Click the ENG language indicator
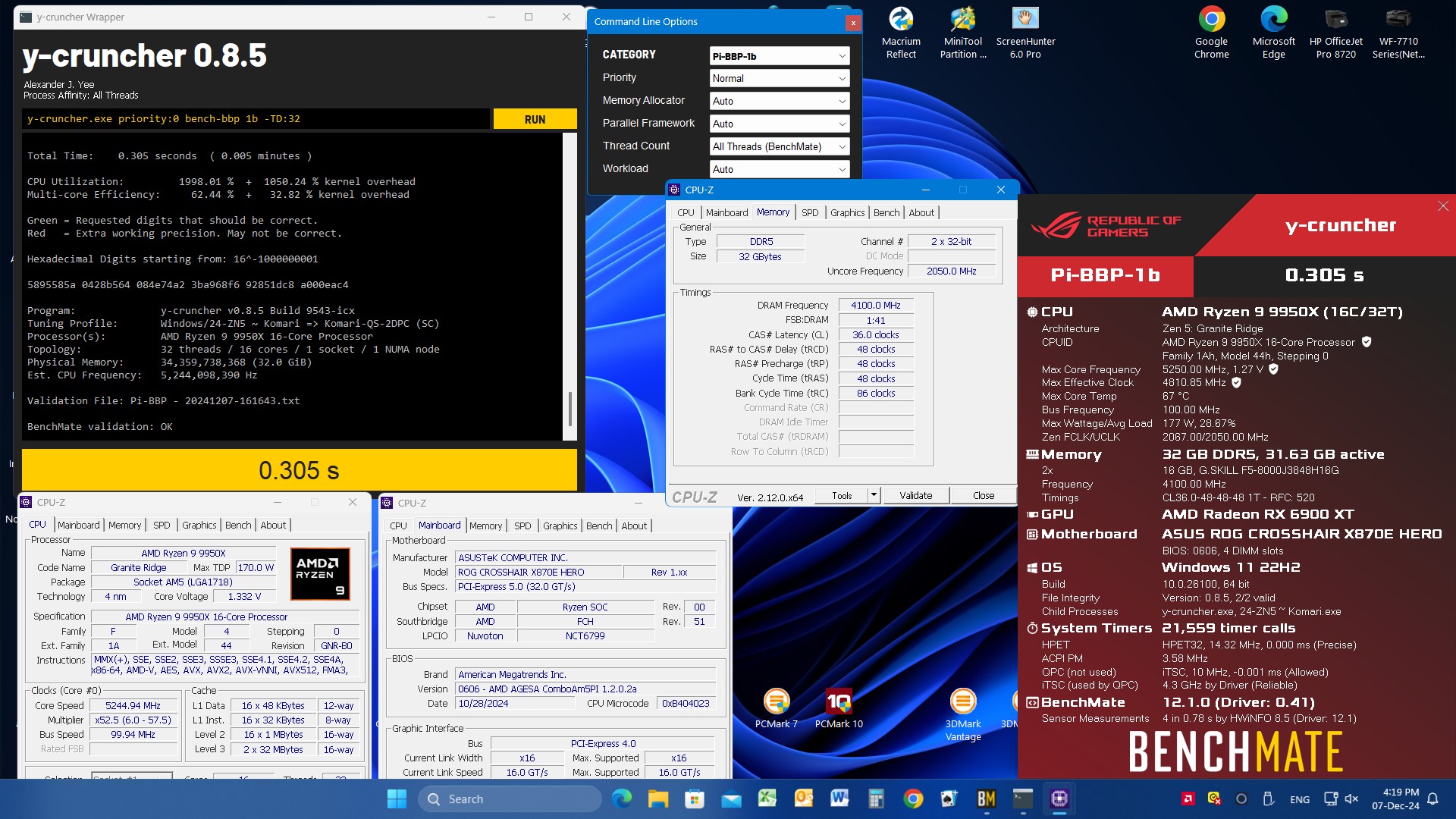Screen dimensions: 1456x819 click(1299, 799)
